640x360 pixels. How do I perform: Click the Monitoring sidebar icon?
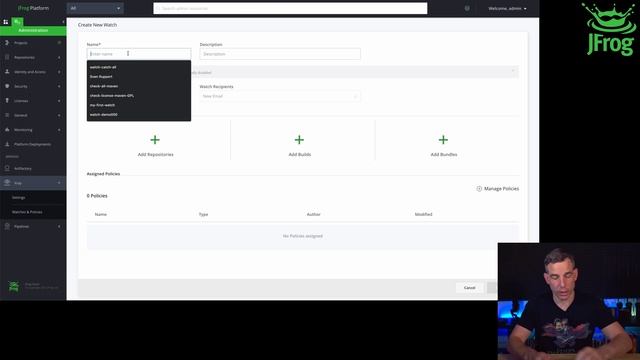click(x=7, y=130)
